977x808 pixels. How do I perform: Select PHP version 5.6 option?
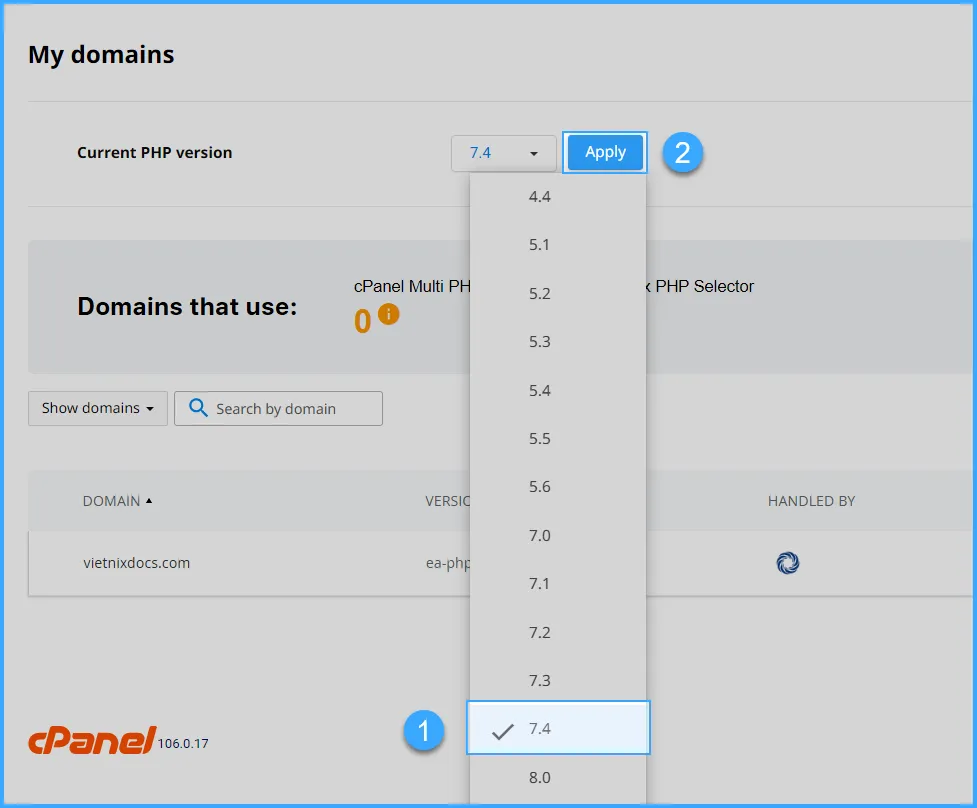click(x=538, y=487)
